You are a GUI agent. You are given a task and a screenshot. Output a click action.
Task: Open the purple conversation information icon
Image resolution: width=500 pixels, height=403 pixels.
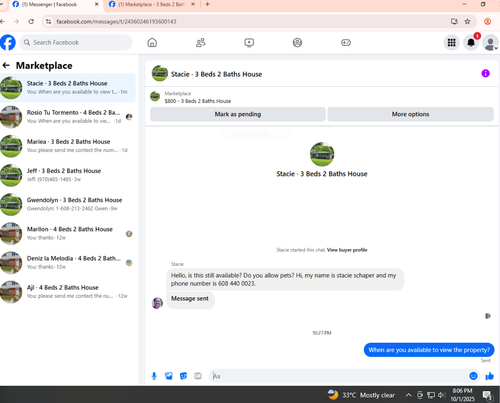(x=485, y=73)
